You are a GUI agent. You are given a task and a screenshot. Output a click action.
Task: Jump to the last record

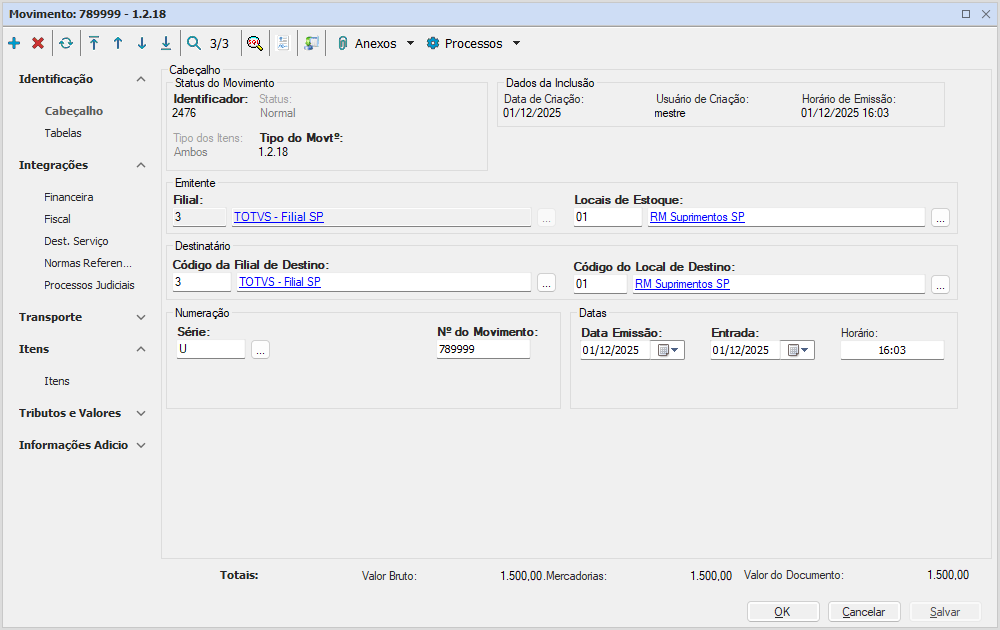pyautogui.click(x=166, y=43)
